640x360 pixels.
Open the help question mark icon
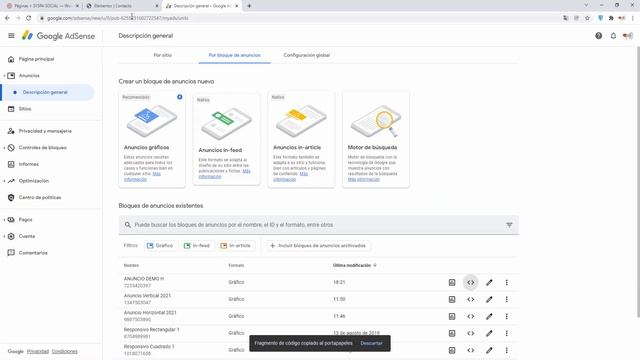point(598,36)
